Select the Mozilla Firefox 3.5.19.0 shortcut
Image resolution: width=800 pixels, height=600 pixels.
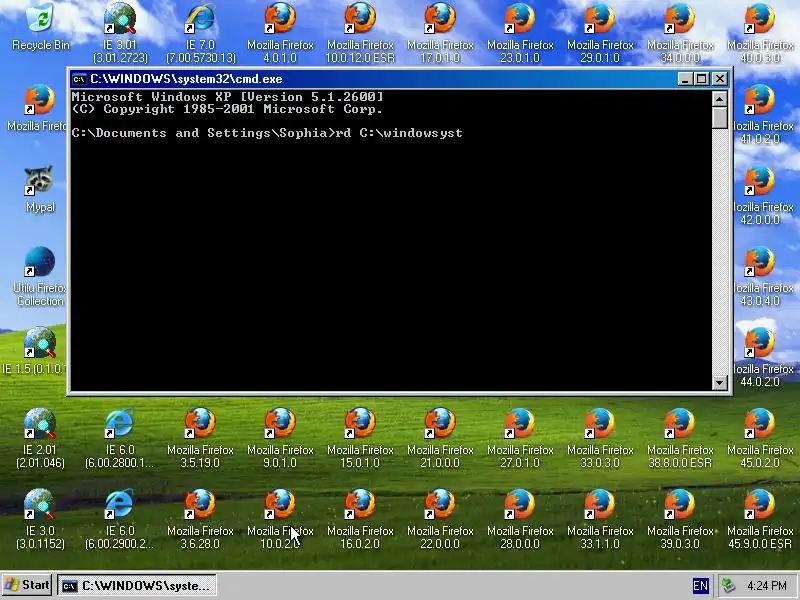200,438
